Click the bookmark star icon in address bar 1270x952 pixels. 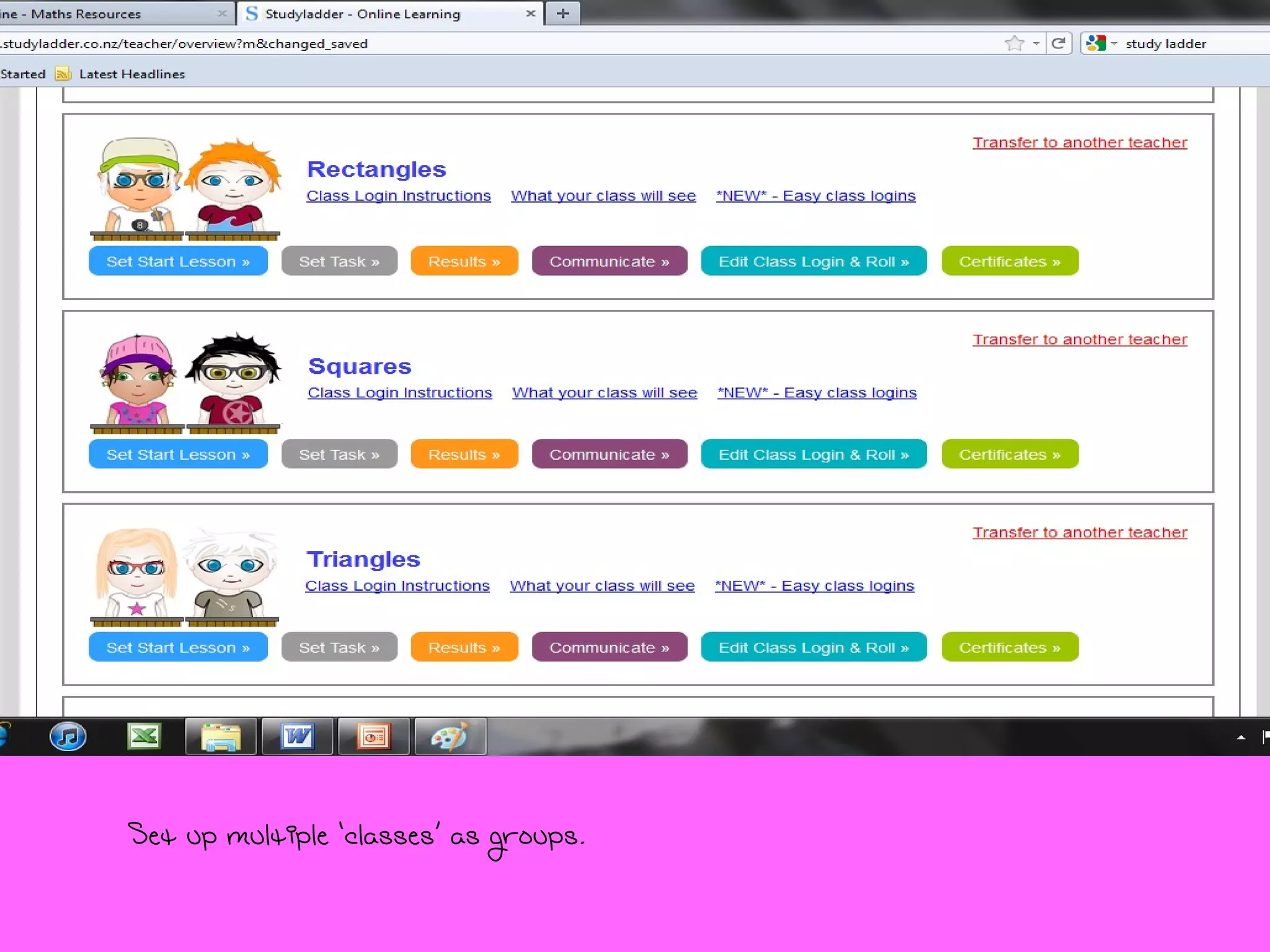pos(1015,43)
